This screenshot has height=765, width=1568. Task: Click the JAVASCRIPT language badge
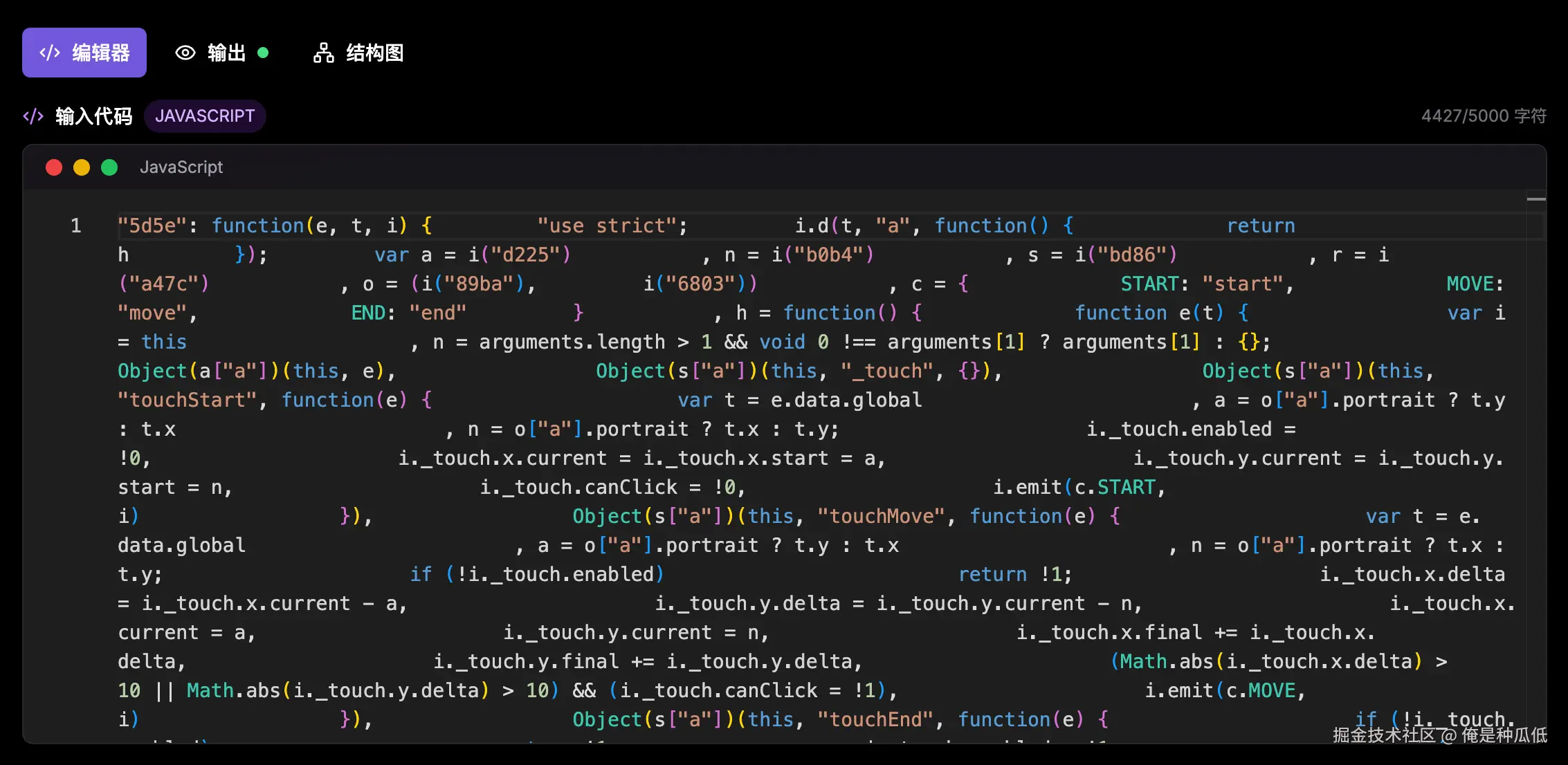point(205,116)
